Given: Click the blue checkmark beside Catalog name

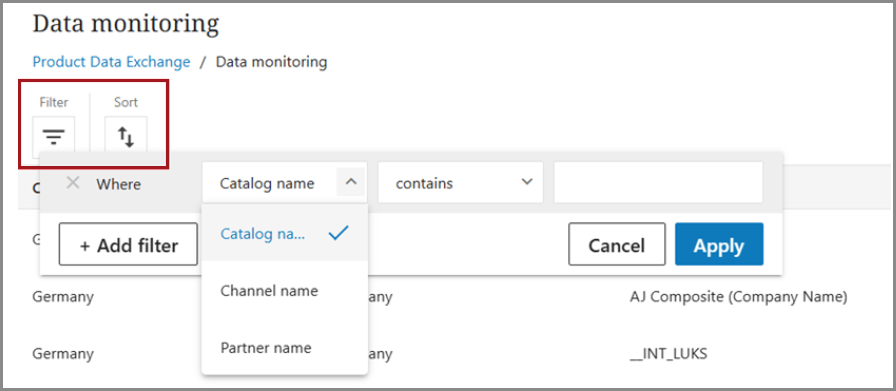Looking at the screenshot, I should (338, 233).
